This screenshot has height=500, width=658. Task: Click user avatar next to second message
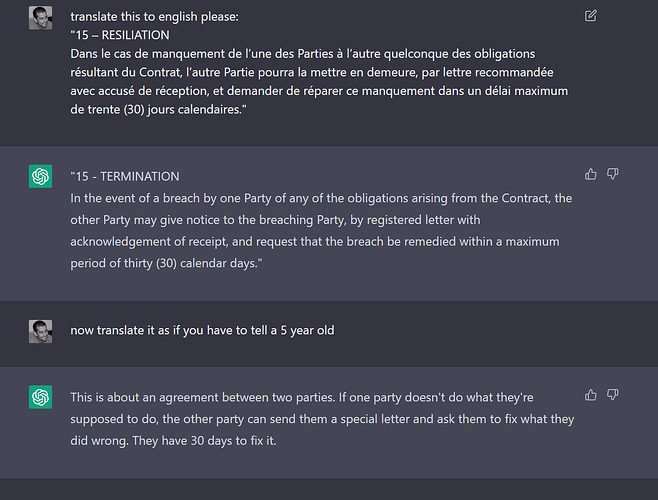[40, 331]
